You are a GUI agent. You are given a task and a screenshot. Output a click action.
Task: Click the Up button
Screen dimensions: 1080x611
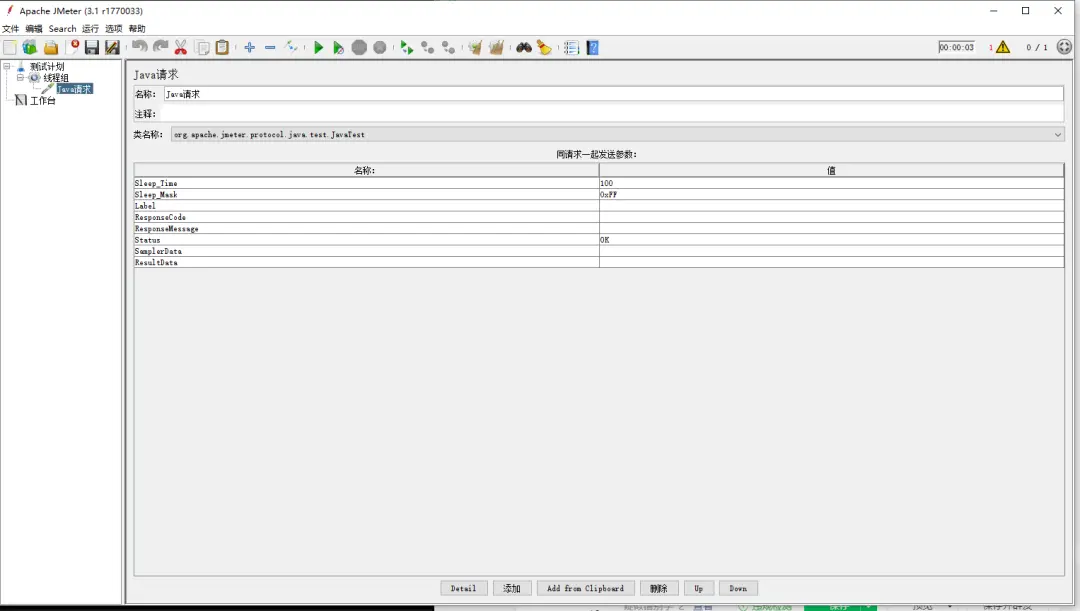pyautogui.click(x=698, y=588)
